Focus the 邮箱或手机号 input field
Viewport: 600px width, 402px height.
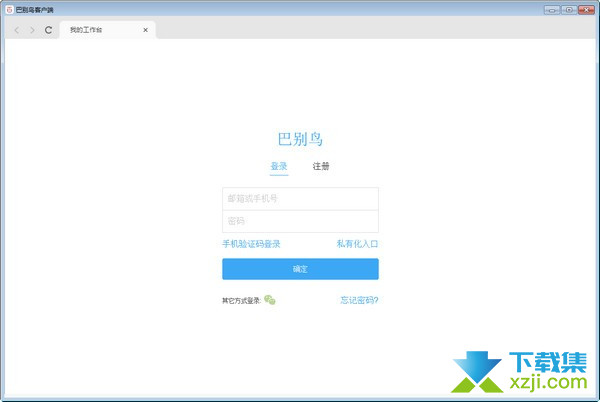pyautogui.click(x=300, y=199)
